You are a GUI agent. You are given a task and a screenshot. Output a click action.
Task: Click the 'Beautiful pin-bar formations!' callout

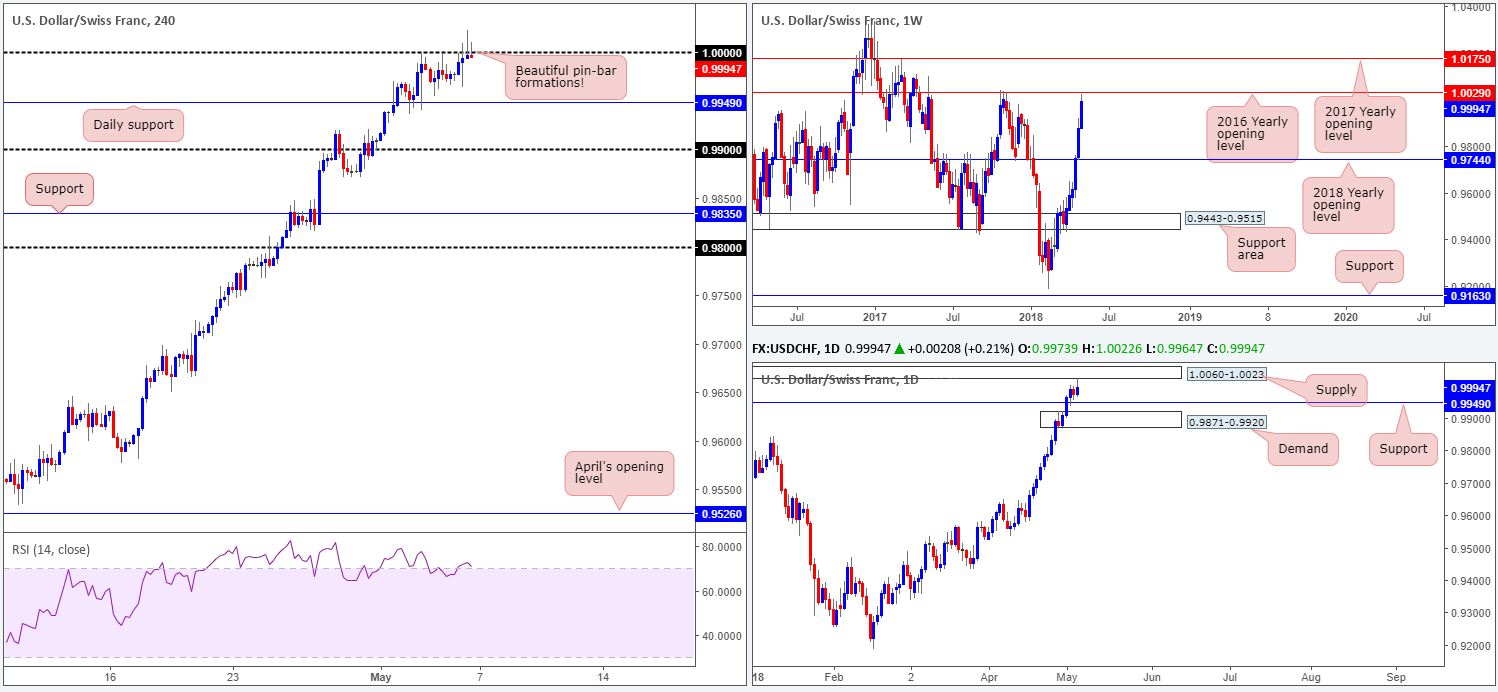pyautogui.click(x=565, y=76)
